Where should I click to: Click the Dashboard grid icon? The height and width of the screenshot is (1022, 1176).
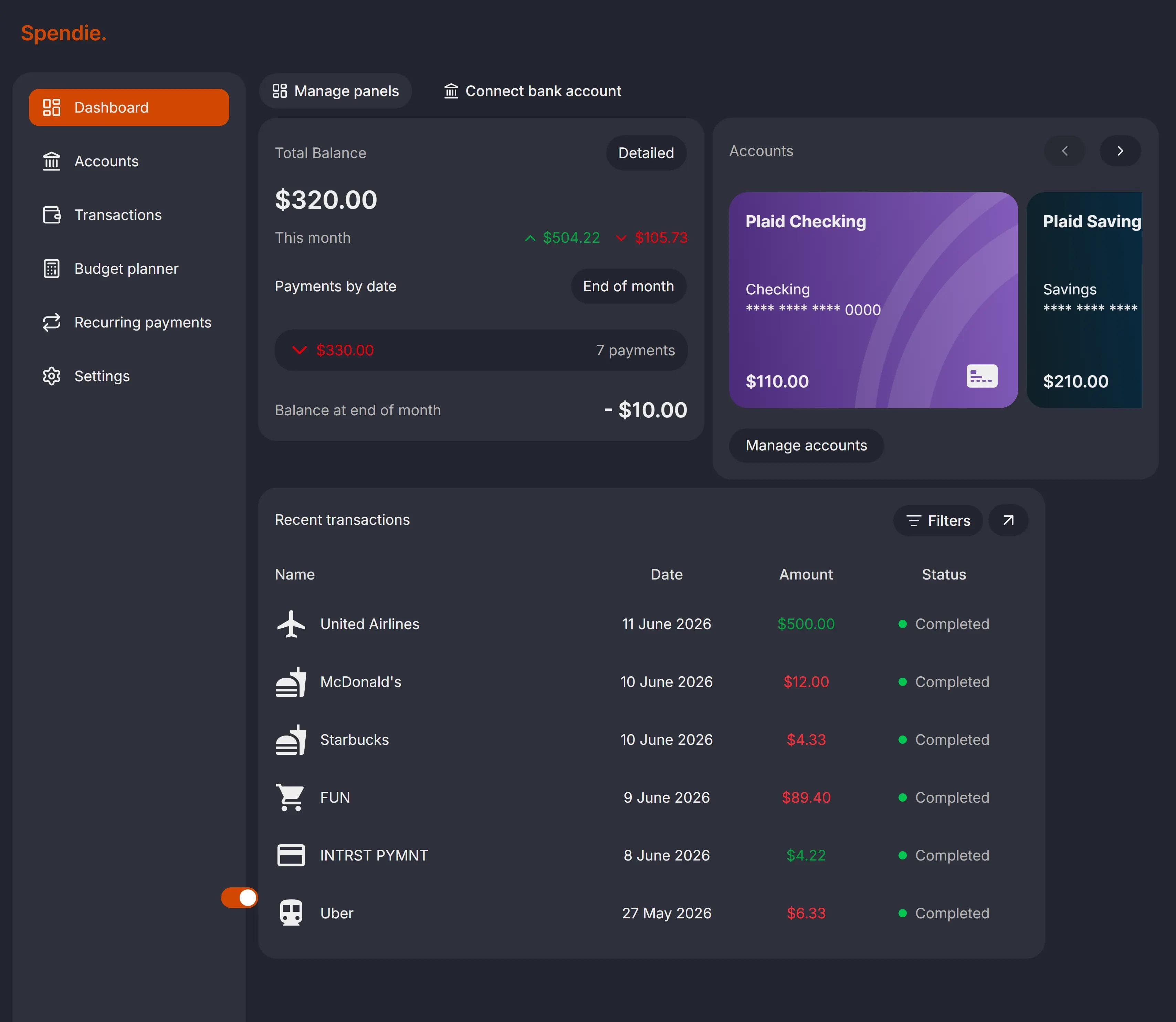click(52, 107)
